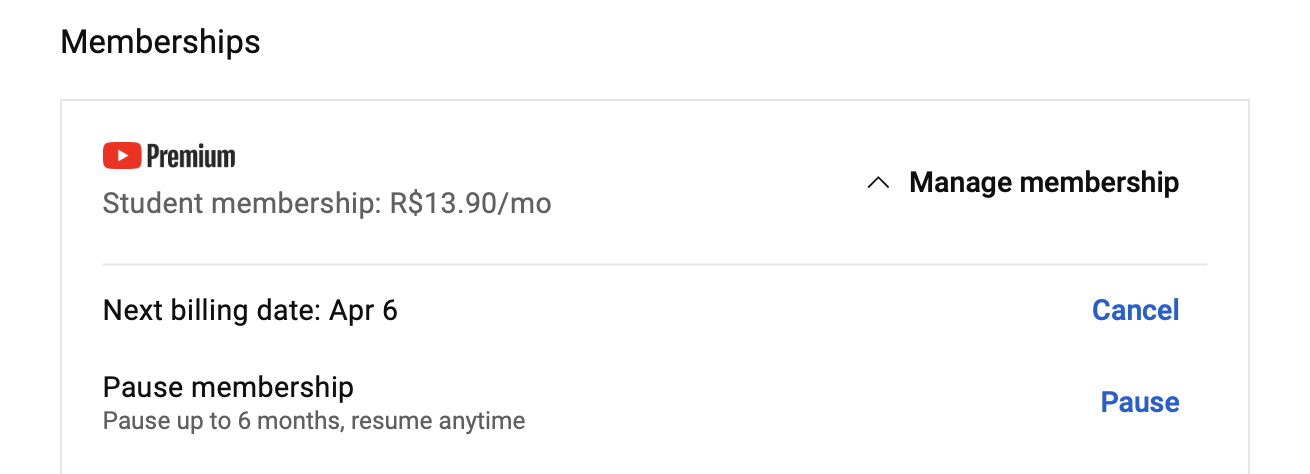This screenshot has width=1310, height=474.
Task: Click the Manage membership label
Action: [x=1044, y=182]
